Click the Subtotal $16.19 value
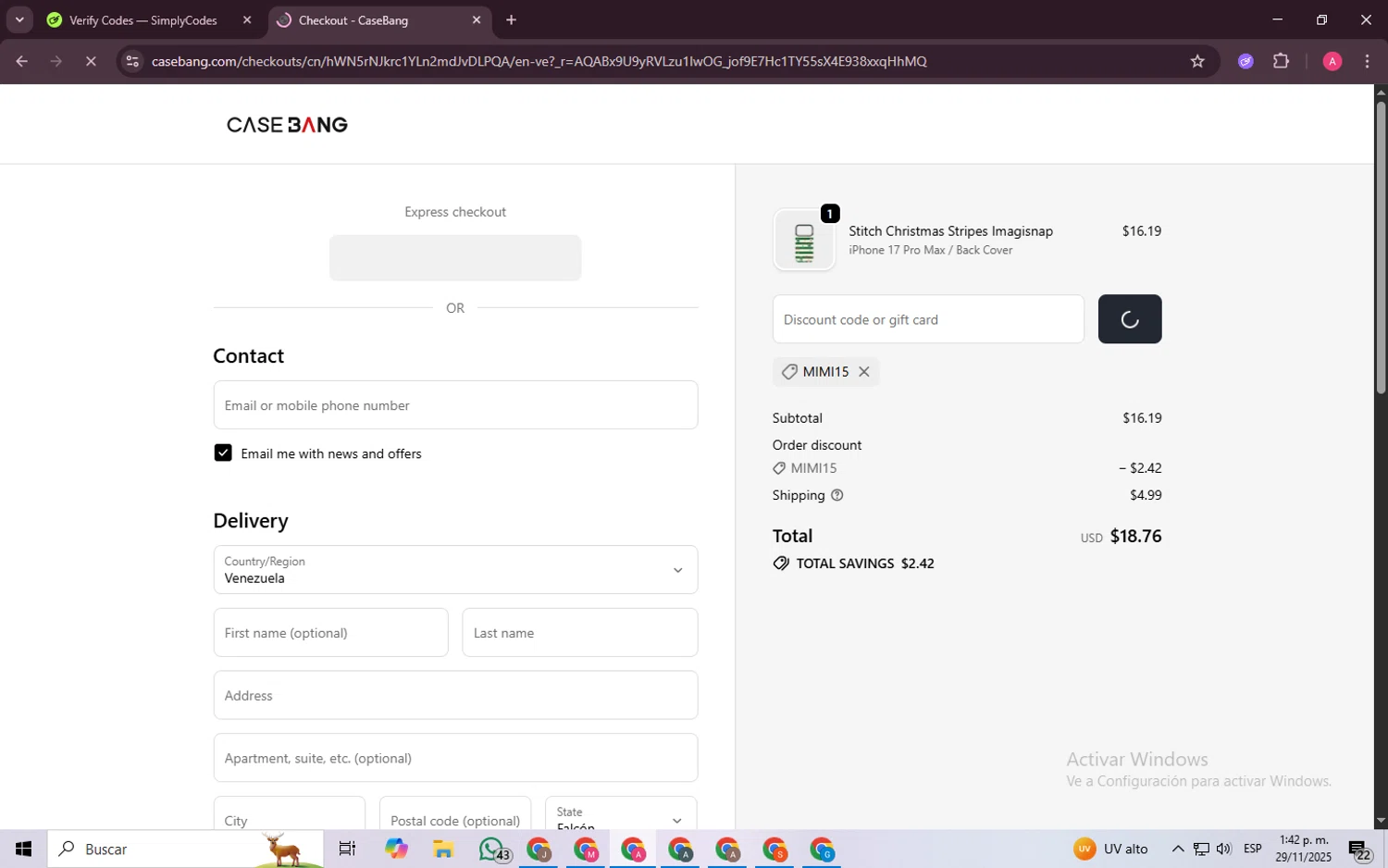Image resolution: width=1388 pixels, height=868 pixels. (x=1142, y=418)
